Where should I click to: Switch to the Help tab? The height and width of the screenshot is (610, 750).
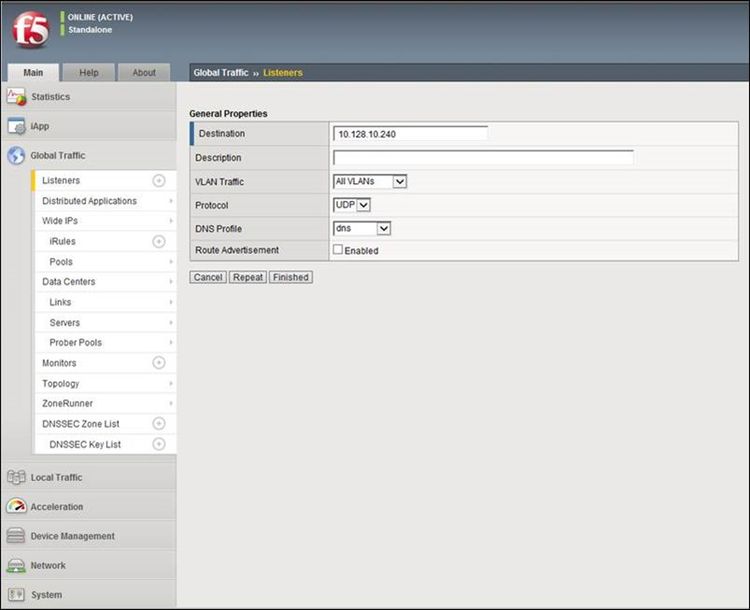[x=89, y=73]
